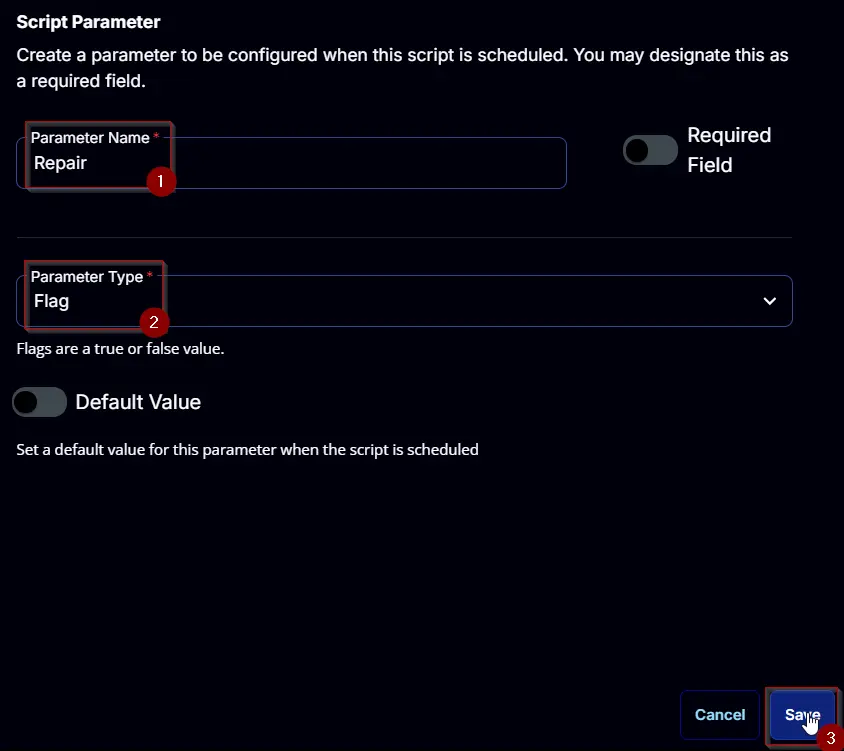The height and width of the screenshot is (751, 844).
Task: Select the Flag value in Parameter Type
Action: 51,301
